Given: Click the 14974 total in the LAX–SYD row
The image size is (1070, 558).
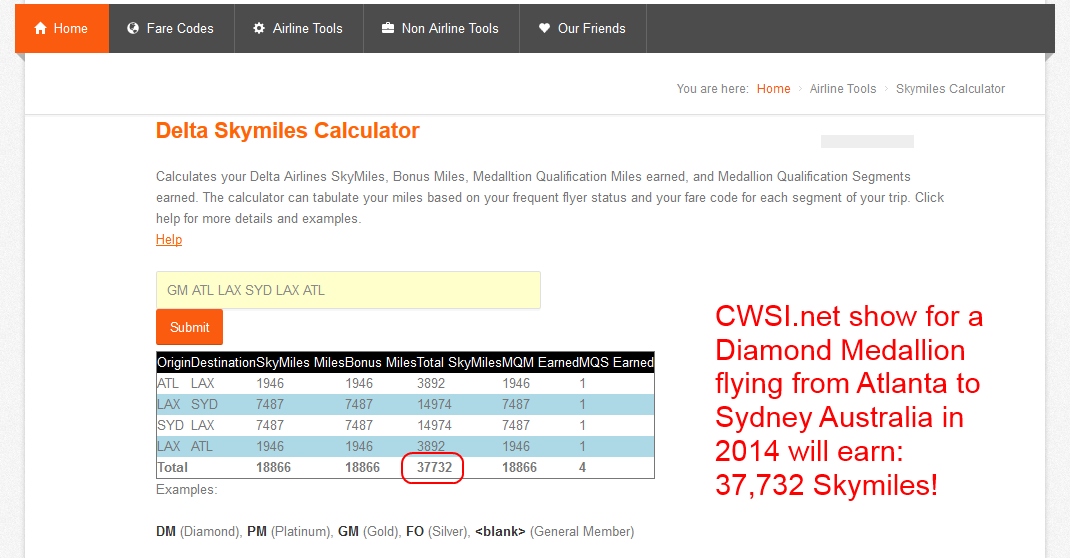Looking at the screenshot, I should tap(434, 405).
